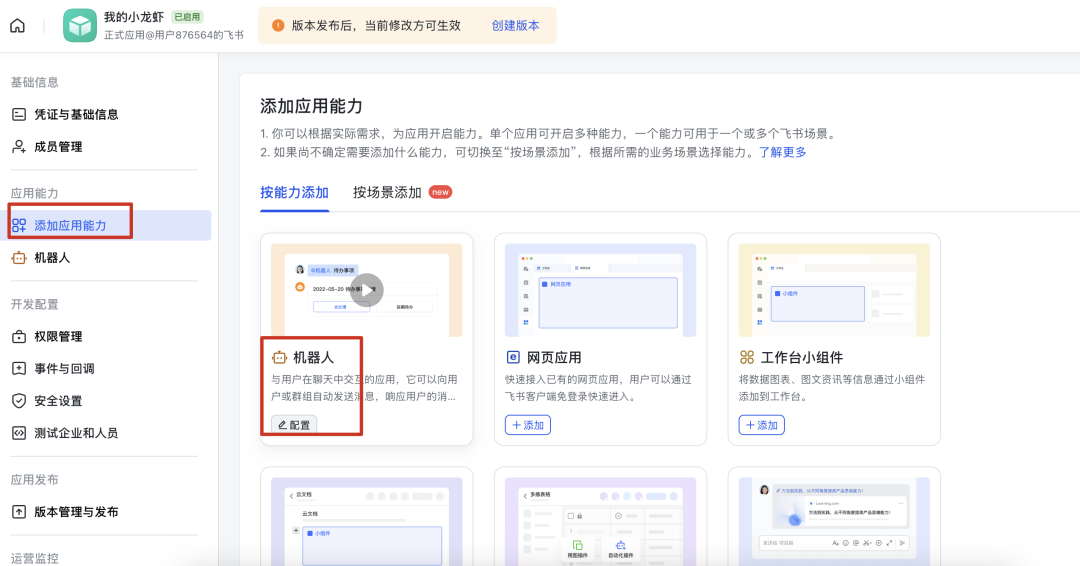This screenshot has height=566, width=1080.
Task: Click the orange warning icon in banner
Action: [x=278, y=25]
